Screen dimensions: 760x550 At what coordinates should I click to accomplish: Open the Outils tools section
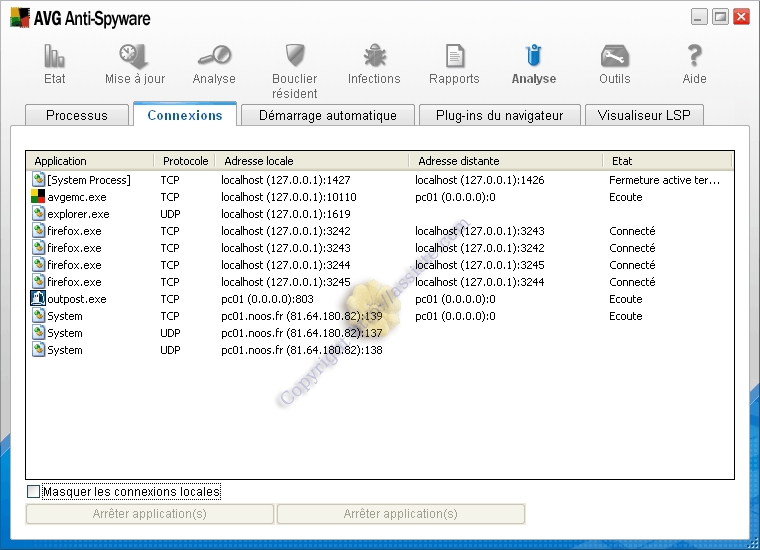coord(615,64)
